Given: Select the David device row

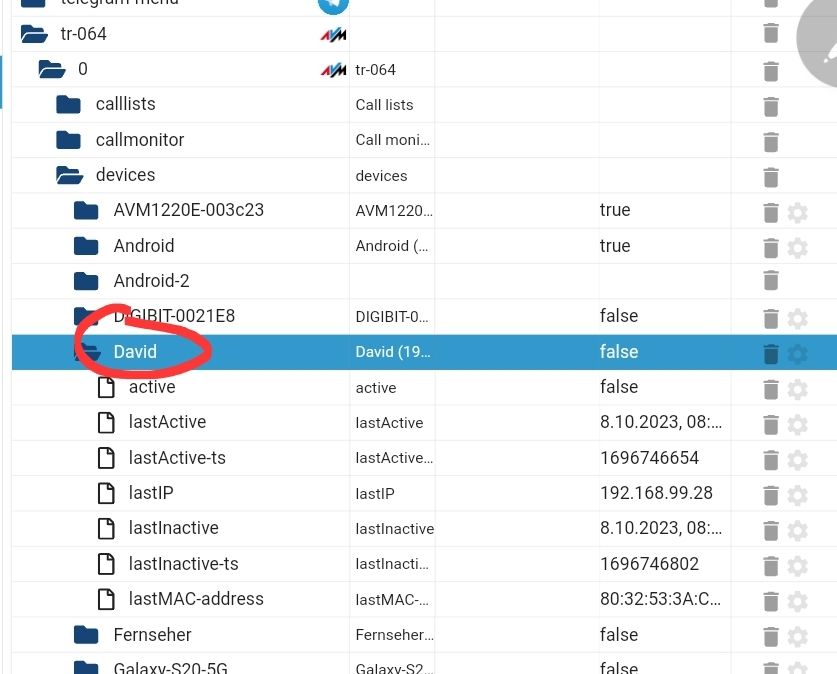Looking at the screenshot, I should pyautogui.click(x=424, y=352).
